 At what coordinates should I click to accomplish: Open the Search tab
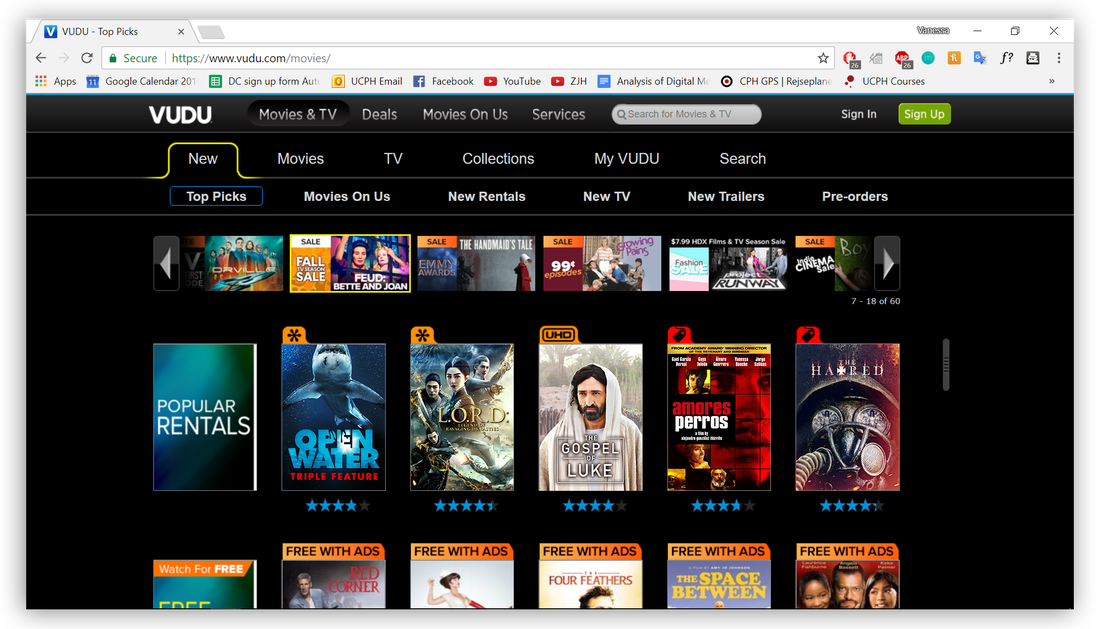tap(742, 159)
